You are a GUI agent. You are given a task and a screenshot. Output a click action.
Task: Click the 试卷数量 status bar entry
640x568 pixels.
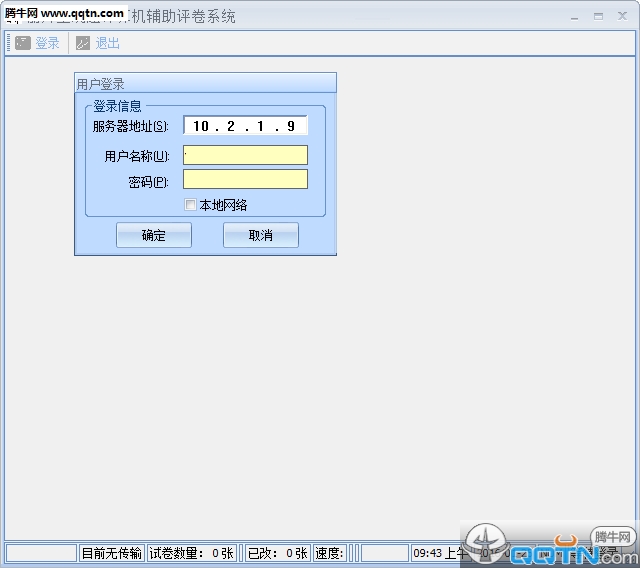pyautogui.click(x=191, y=553)
